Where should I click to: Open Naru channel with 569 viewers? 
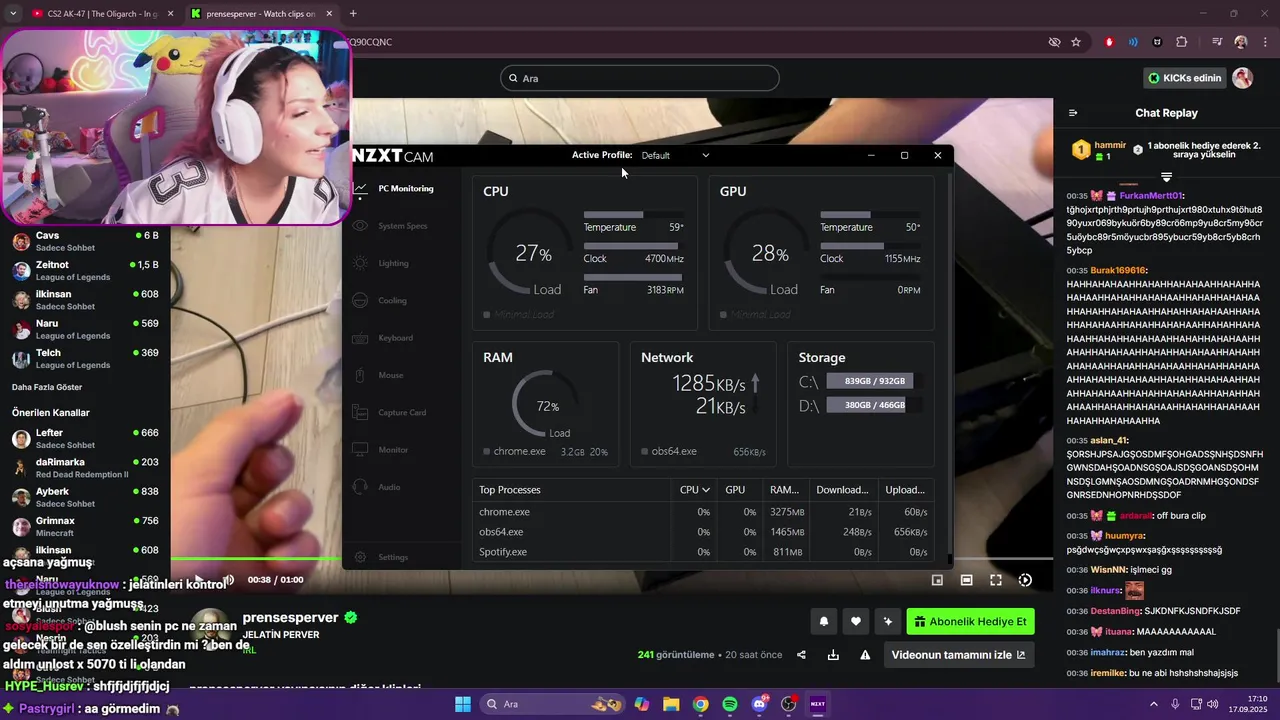[x=85, y=329]
